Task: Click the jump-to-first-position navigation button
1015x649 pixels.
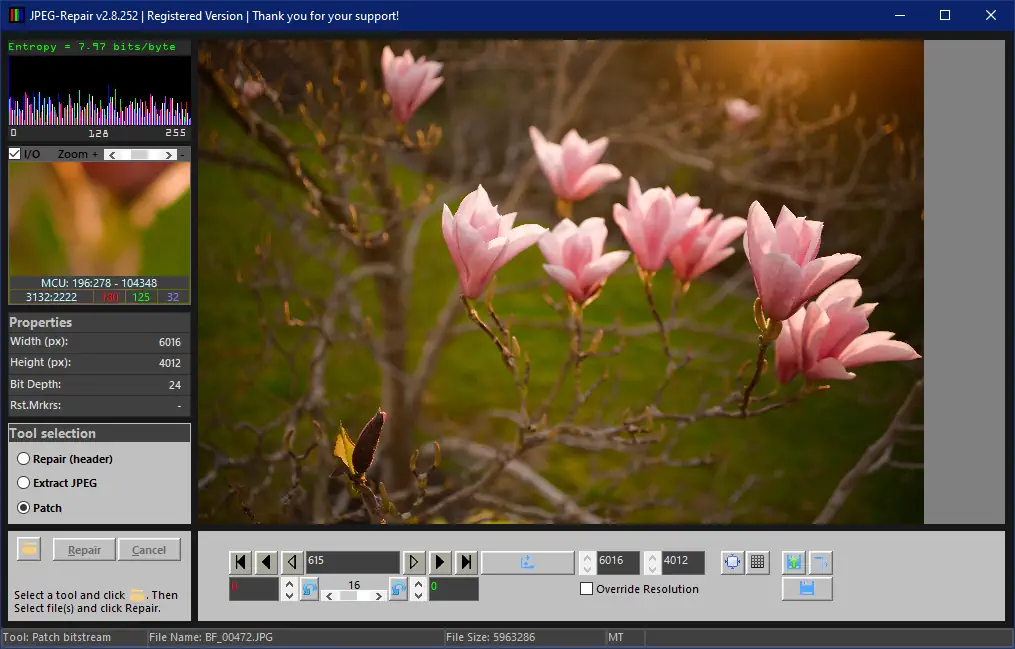Action: 240,563
